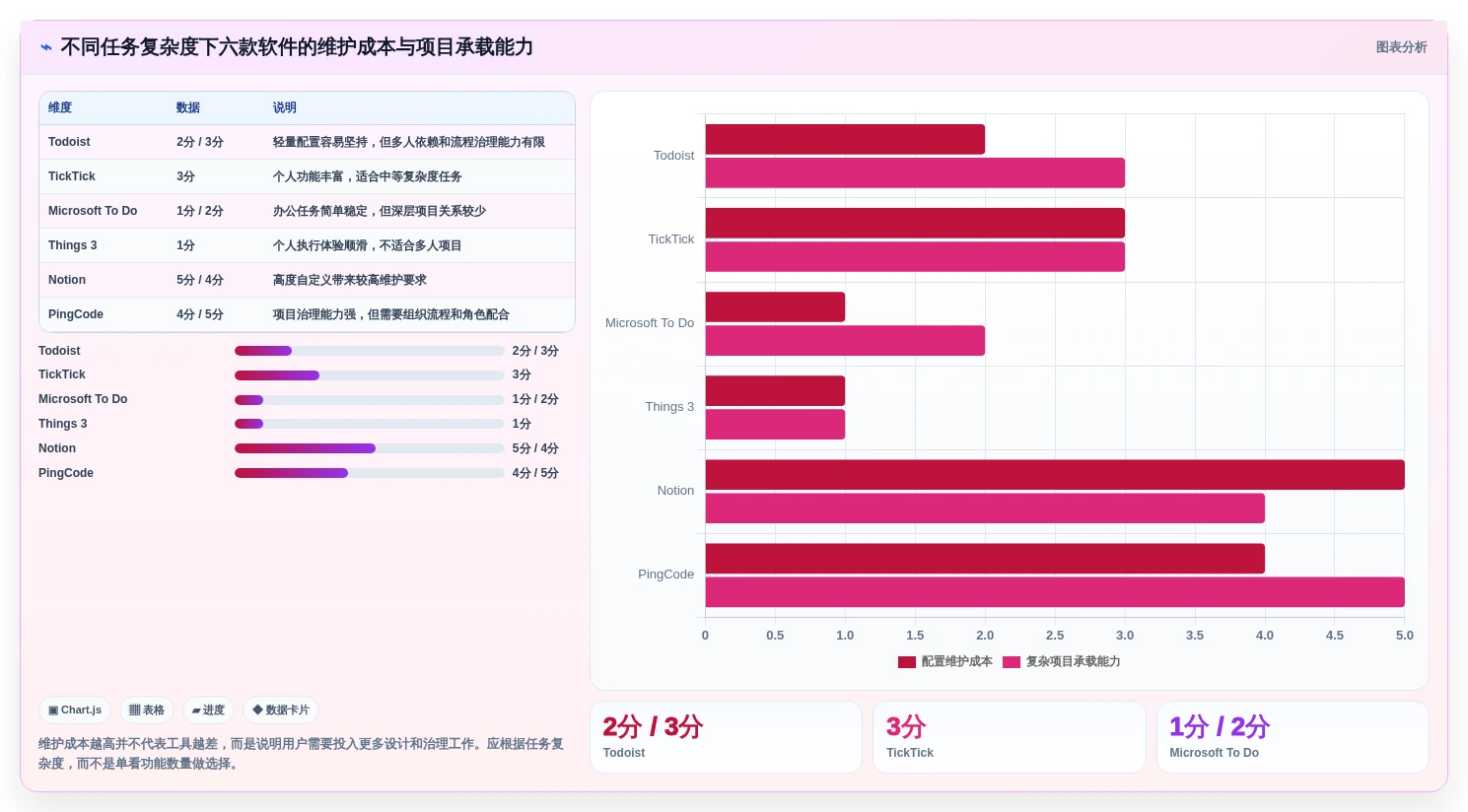Click description 个人执行体验顺滑，不适合多人项目
The width and height of the screenshot is (1468, 812).
tap(368, 245)
